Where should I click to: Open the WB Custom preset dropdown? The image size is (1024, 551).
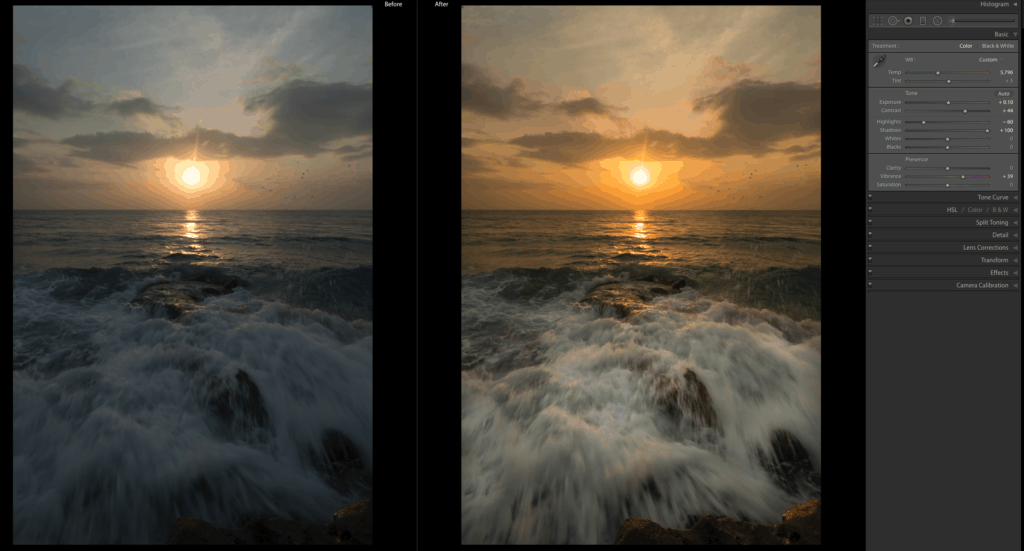tap(987, 59)
